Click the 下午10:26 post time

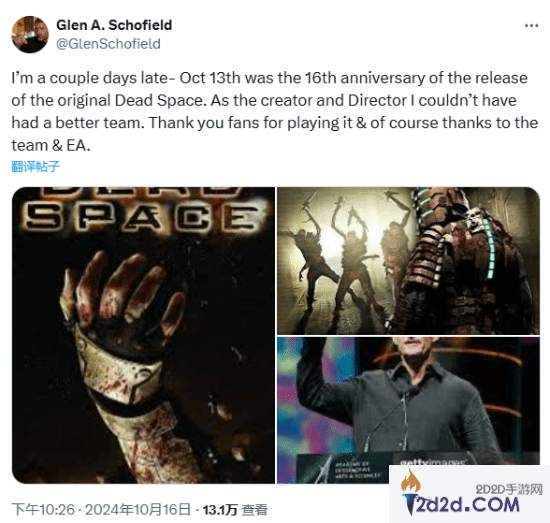(43, 509)
